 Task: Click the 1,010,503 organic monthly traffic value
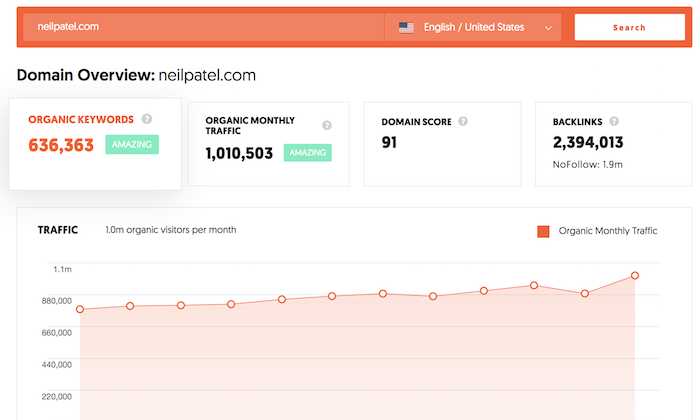click(240, 153)
